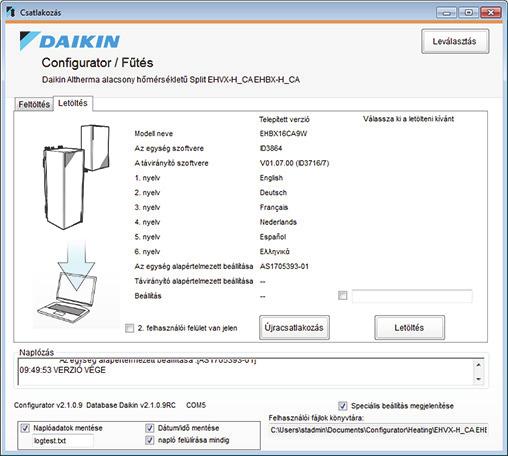The width and height of the screenshot is (508, 456).
Task: Click the Database Daikin v2.1.0.9RC text
Action: point(131,405)
